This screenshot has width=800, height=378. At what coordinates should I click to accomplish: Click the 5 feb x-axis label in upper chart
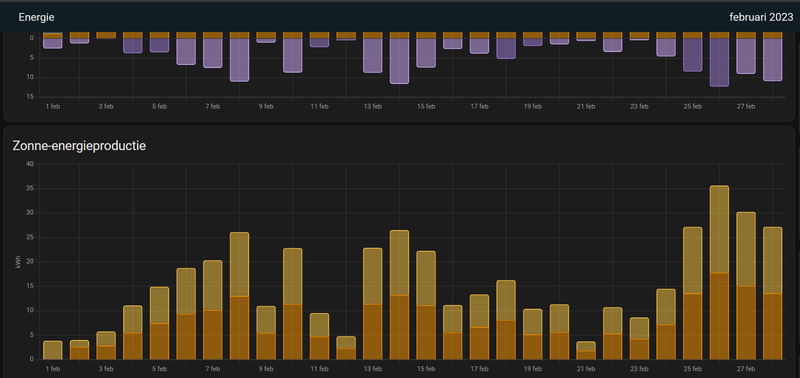159,107
